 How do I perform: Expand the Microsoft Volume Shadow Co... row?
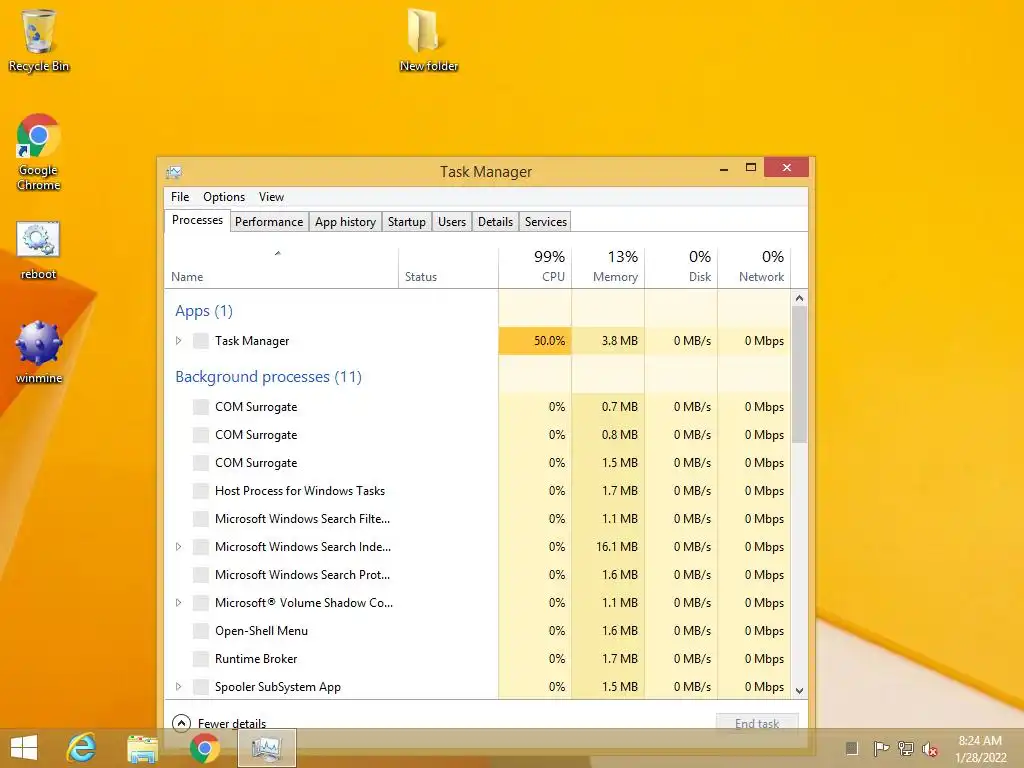pyautogui.click(x=178, y=603)
